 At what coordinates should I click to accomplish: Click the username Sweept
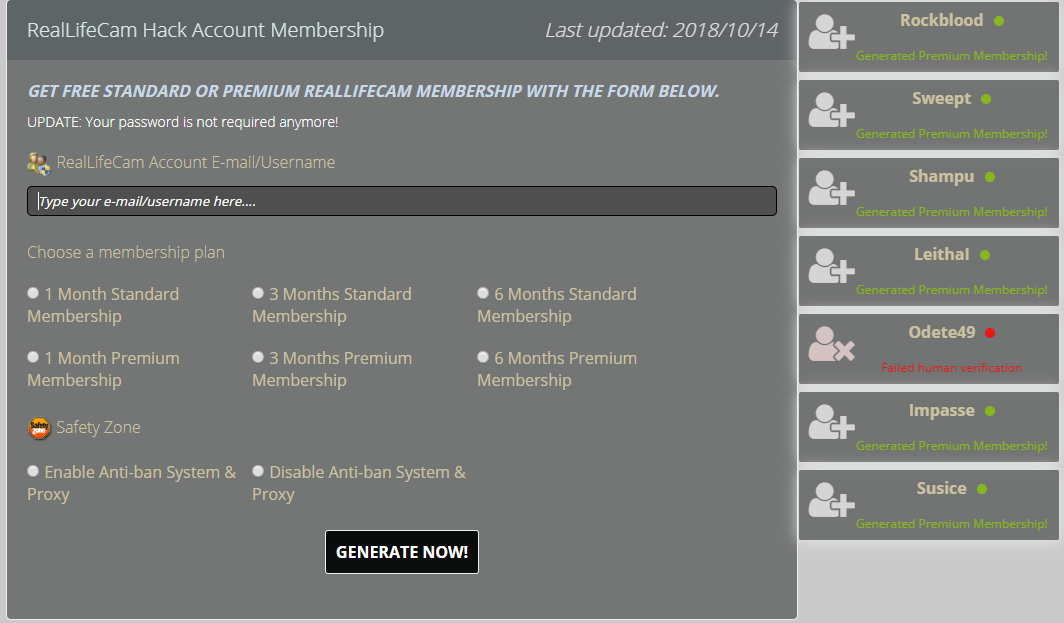coord(941,98)
